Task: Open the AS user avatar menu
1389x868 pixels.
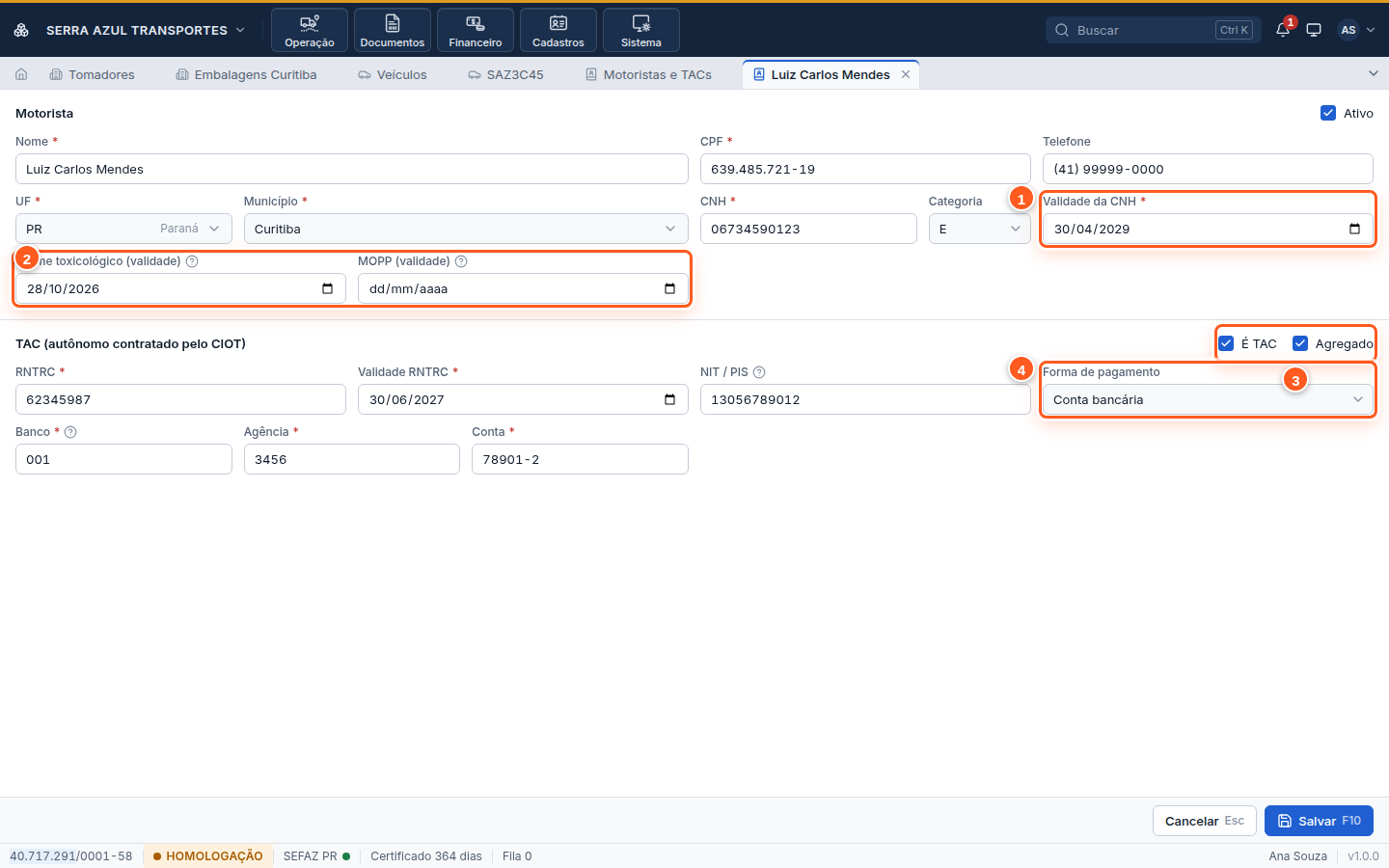Action: point(1356,30)
